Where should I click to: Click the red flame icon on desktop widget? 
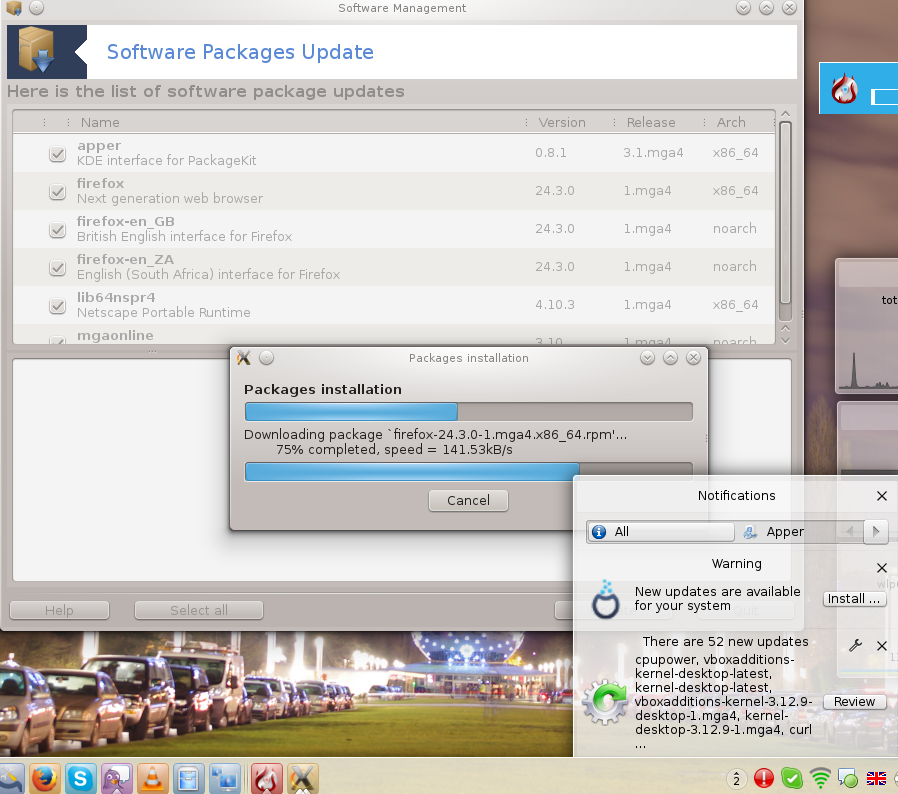click(x=844, y=89)
